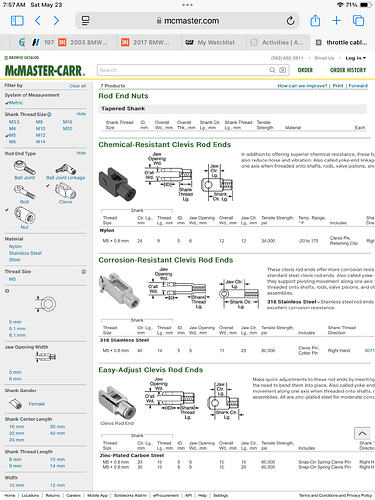Open the tab overview icon
This screenshot has height=500, width=375.
coord(358,21)
